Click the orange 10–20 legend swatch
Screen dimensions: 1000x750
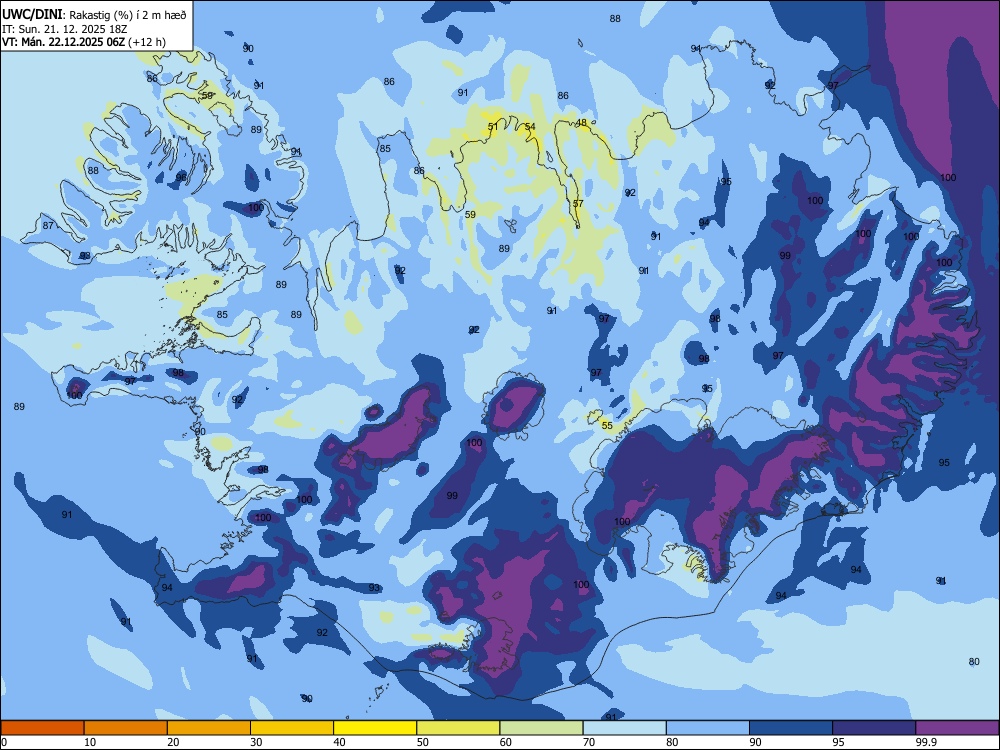(x=126, y=728)
